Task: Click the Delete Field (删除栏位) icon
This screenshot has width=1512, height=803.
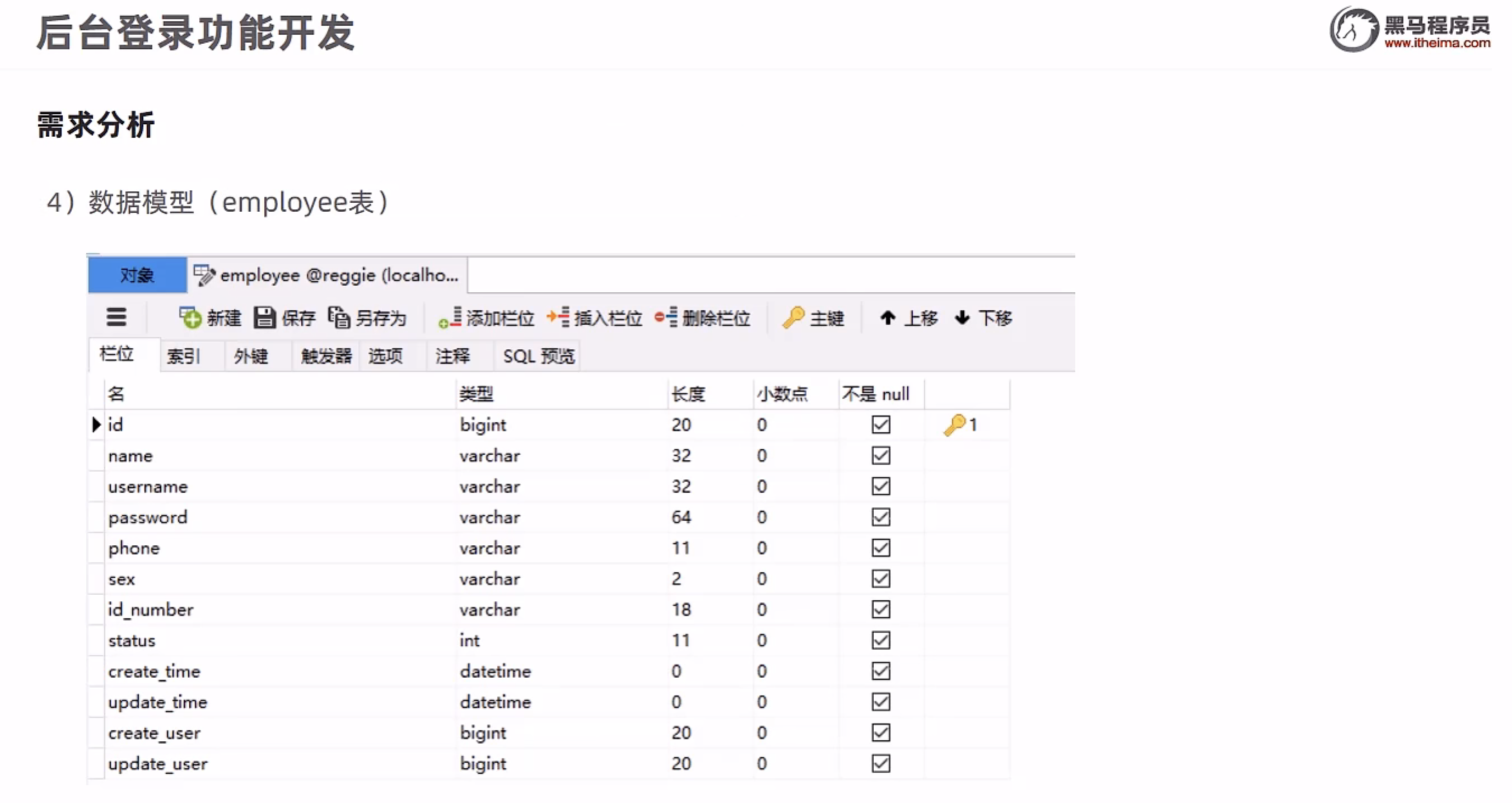Action: (666, 318)
